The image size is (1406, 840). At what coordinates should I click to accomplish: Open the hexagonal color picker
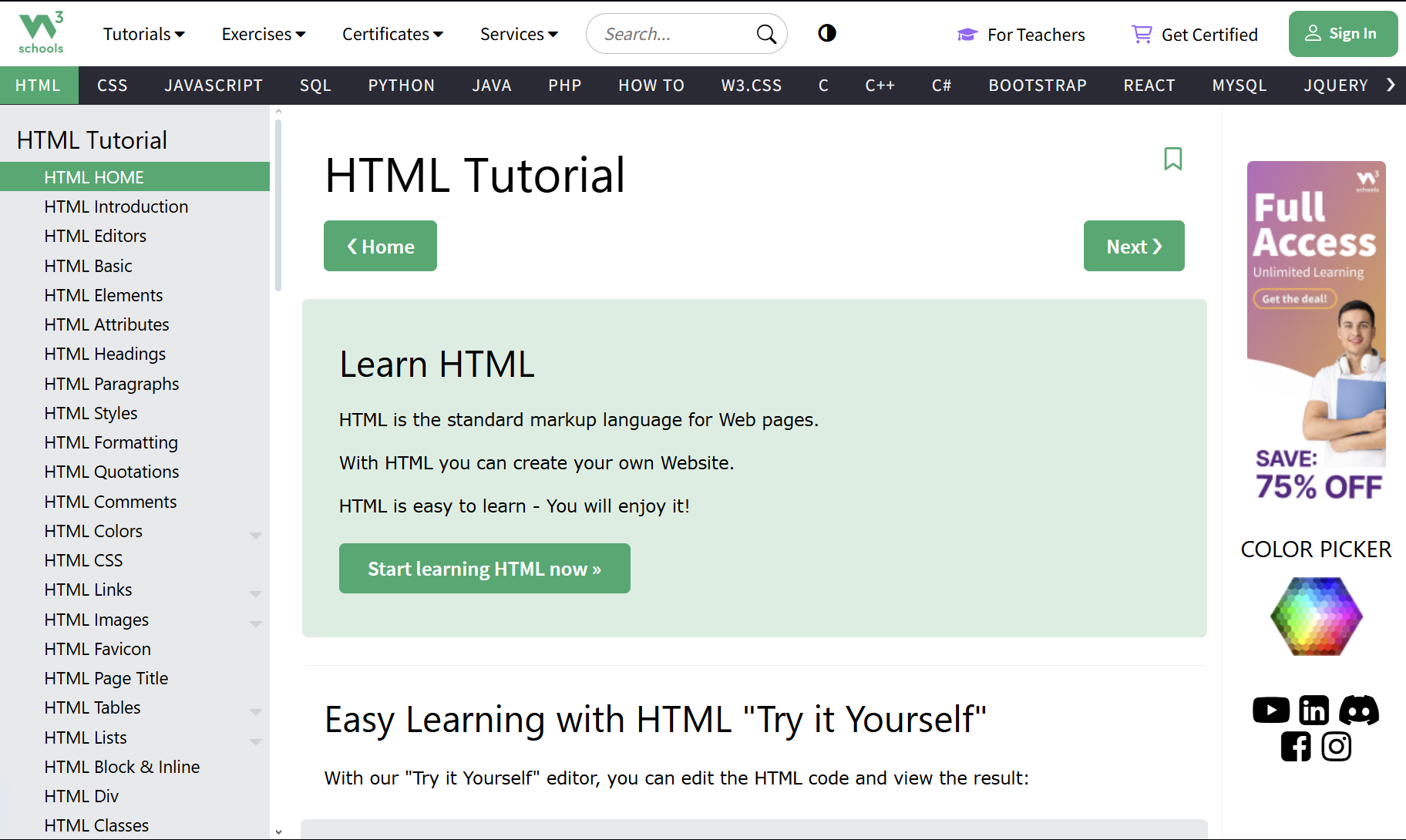tap(1316, 617)
